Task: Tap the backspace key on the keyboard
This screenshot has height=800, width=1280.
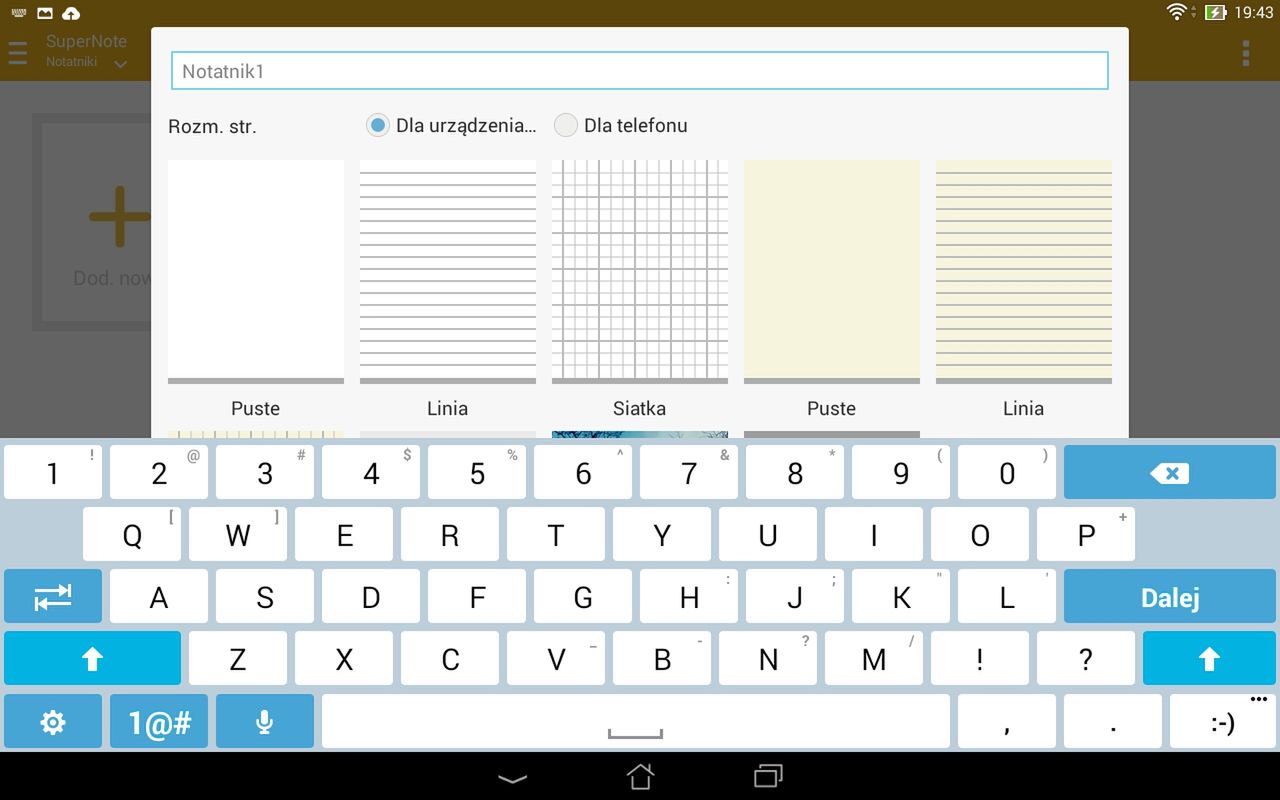Action: tap(1170, 472)
